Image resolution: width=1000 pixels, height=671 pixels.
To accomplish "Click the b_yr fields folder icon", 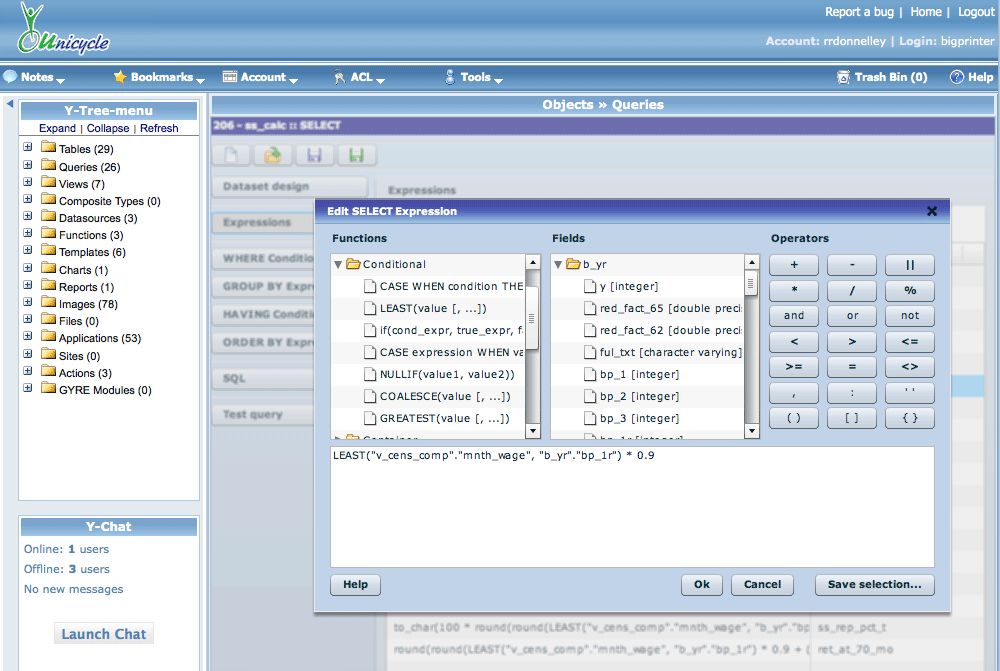I will [573, 264].
